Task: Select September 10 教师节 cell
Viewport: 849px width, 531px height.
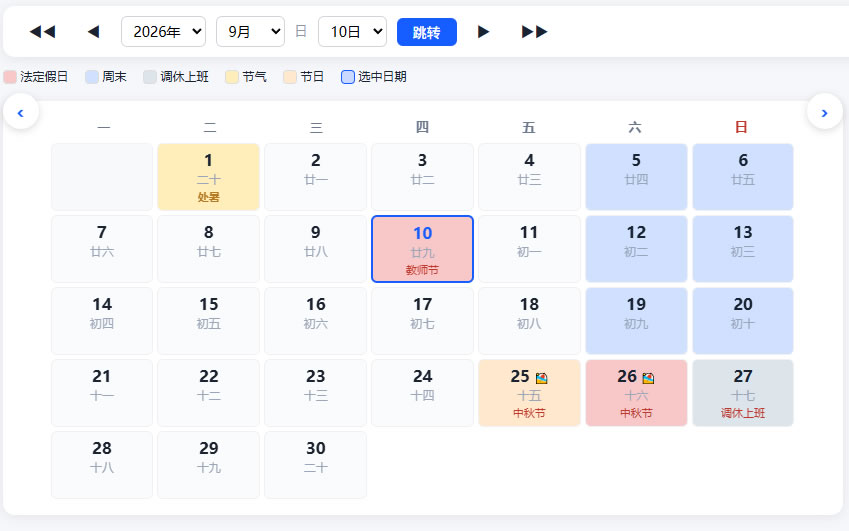Action: (x=422, y=249)
